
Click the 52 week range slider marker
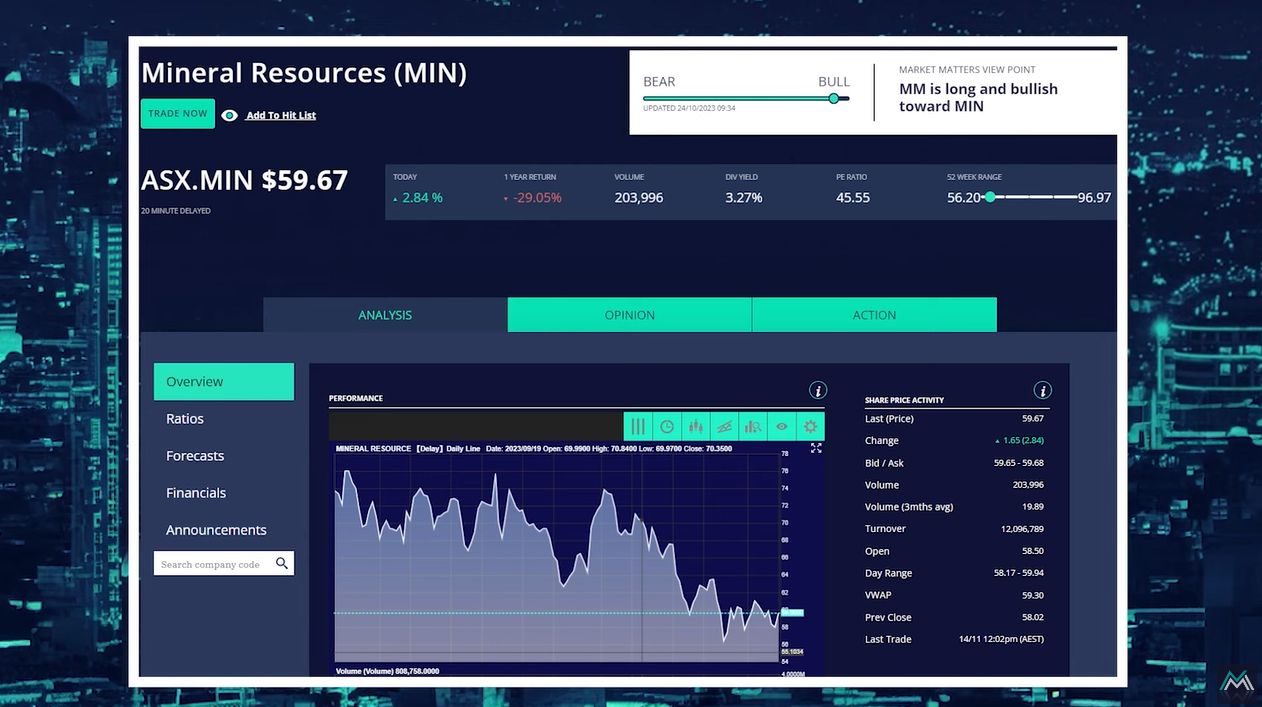990,197
